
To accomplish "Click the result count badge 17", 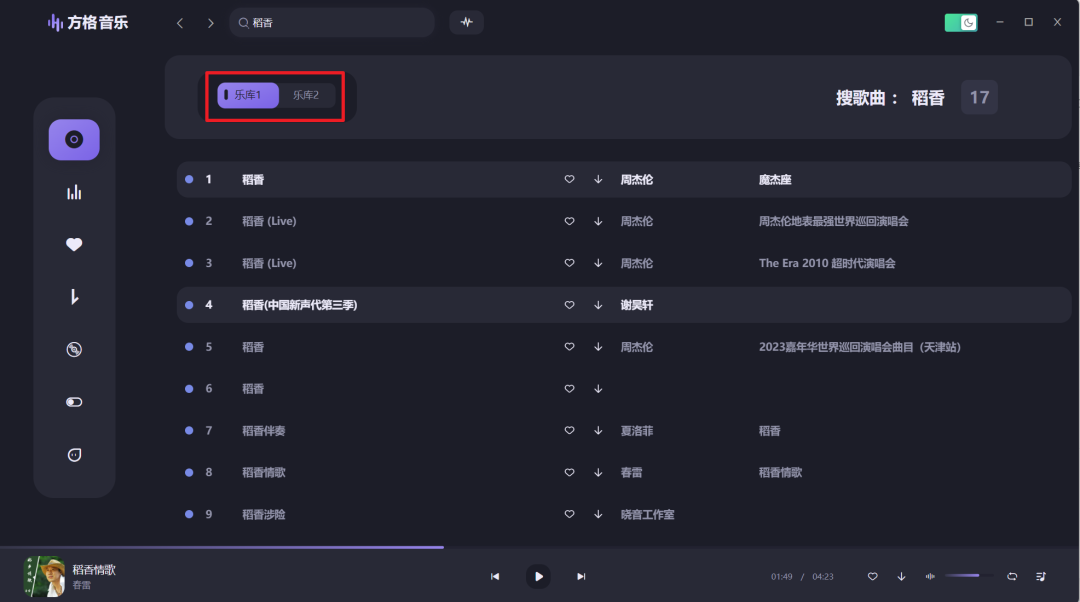I will (x=979, y=97).
